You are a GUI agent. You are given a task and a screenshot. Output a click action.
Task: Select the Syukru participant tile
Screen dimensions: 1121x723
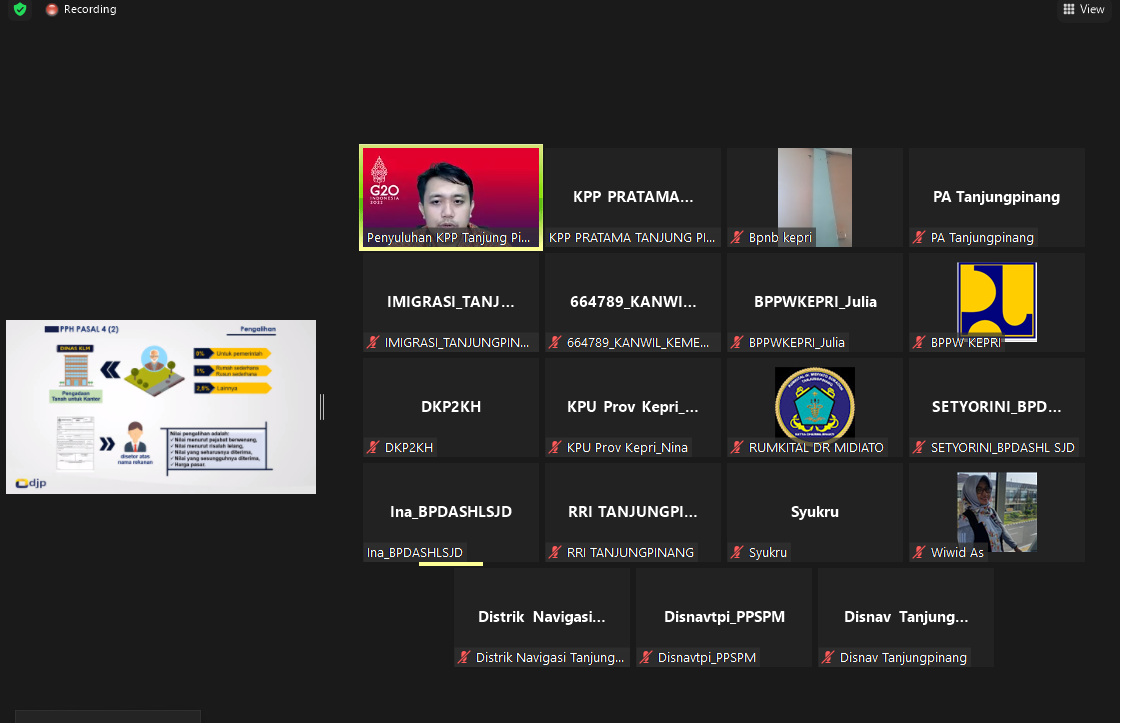pyautogui.click(x=814, y=511)
